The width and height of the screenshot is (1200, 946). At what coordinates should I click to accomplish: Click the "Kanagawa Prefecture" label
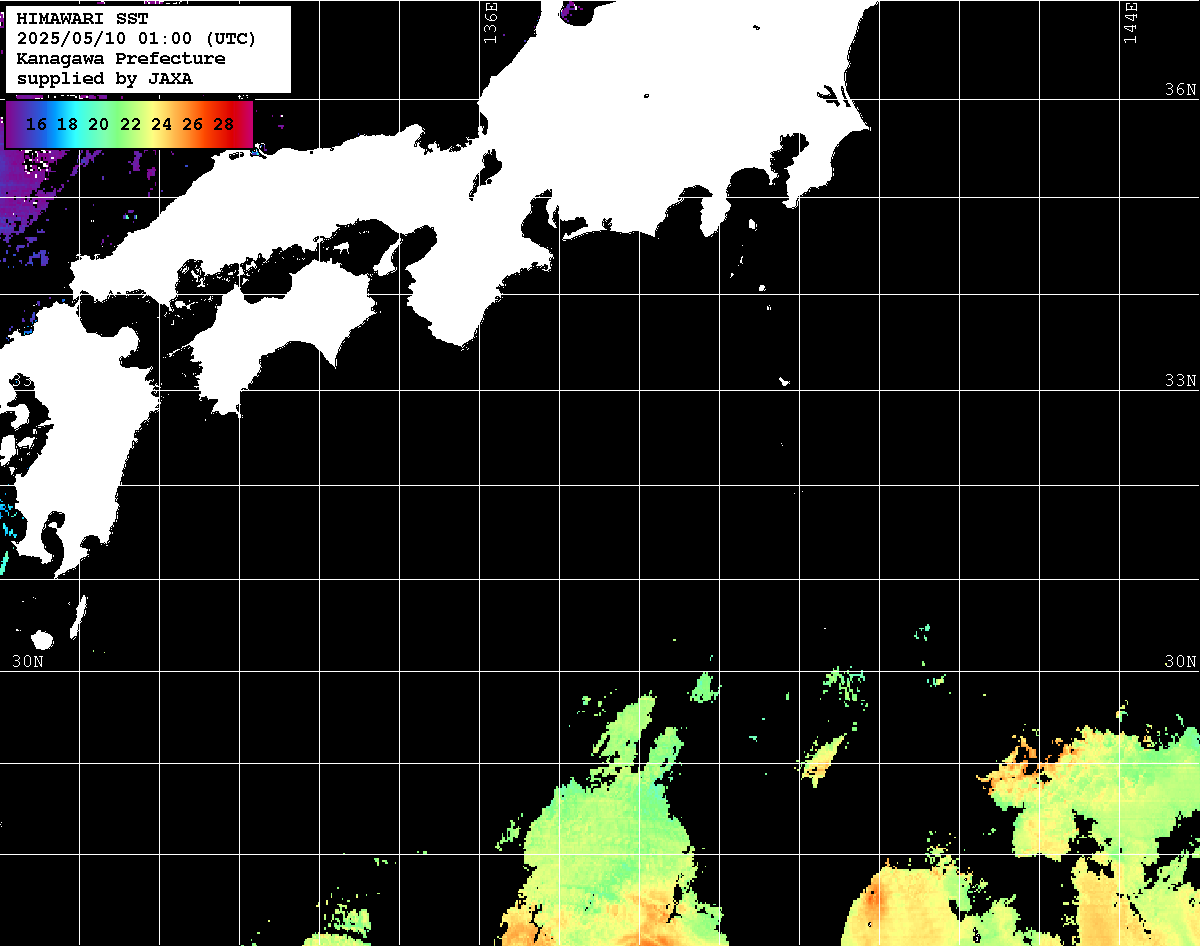point(121,59)
